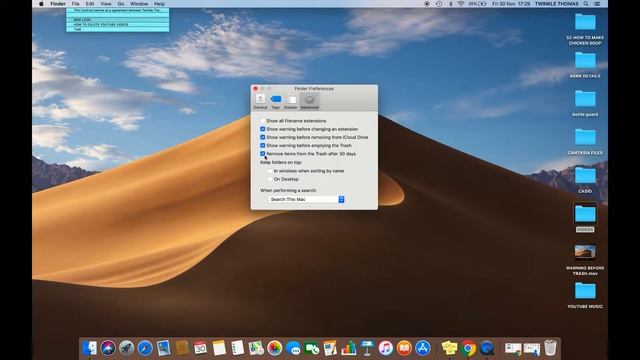This screenshot has height=360, width=640.
Task: Open Messages in the Dock
Action: (x=293, y=348)
